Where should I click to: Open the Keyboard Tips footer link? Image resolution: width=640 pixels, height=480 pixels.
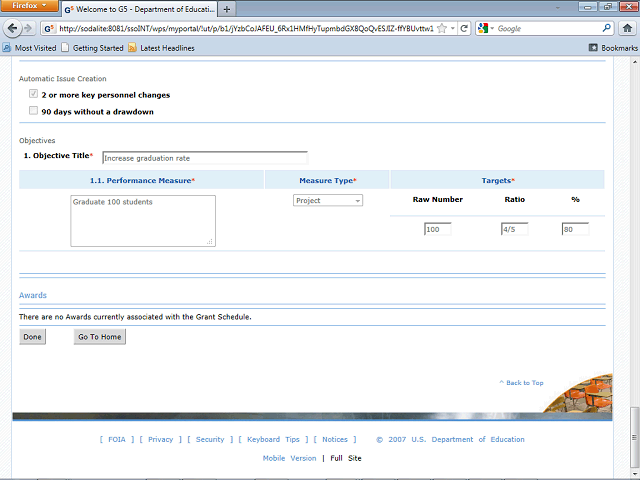[273, 439]
